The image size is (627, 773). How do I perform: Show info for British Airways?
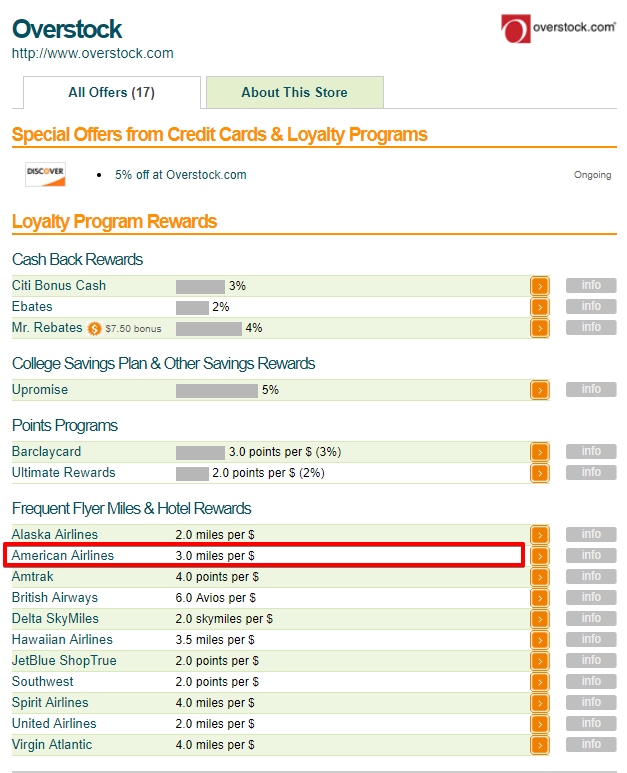click(591, 597)
